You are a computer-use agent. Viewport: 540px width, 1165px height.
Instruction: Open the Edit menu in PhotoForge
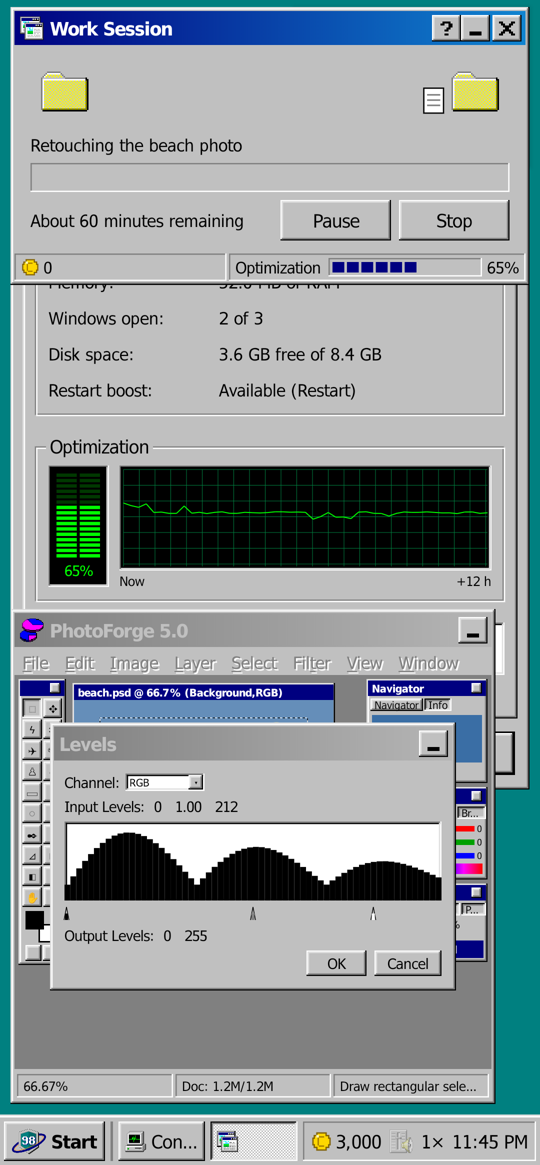[x=80, y=663]
